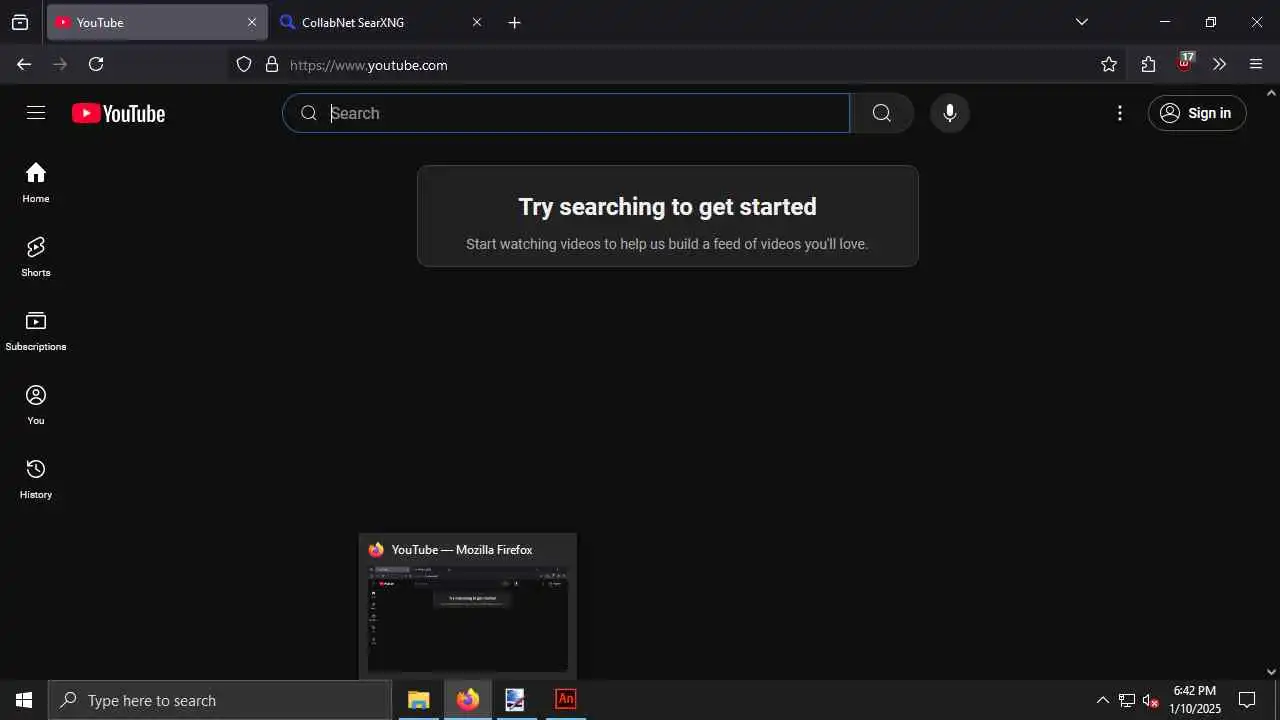Open the YouTube hamburger guide menu

[36, 113]
